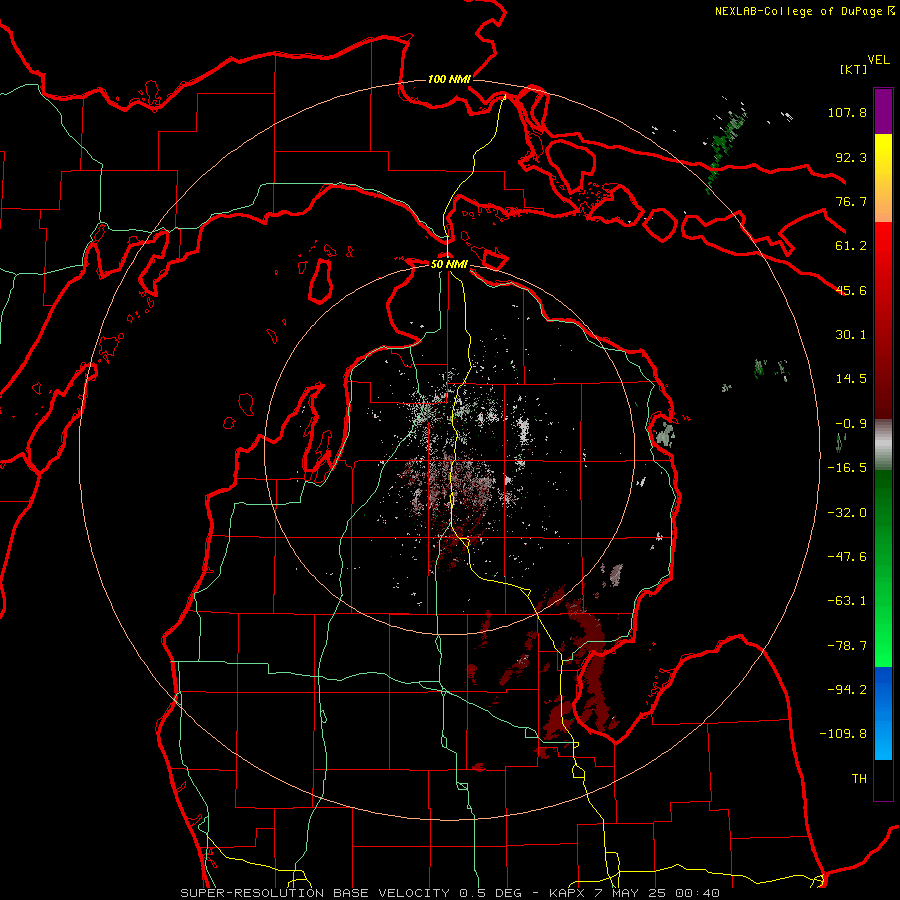Click the -78.7 velocity scale value
This screenshot has width=900, height=900.
[847, 646]
